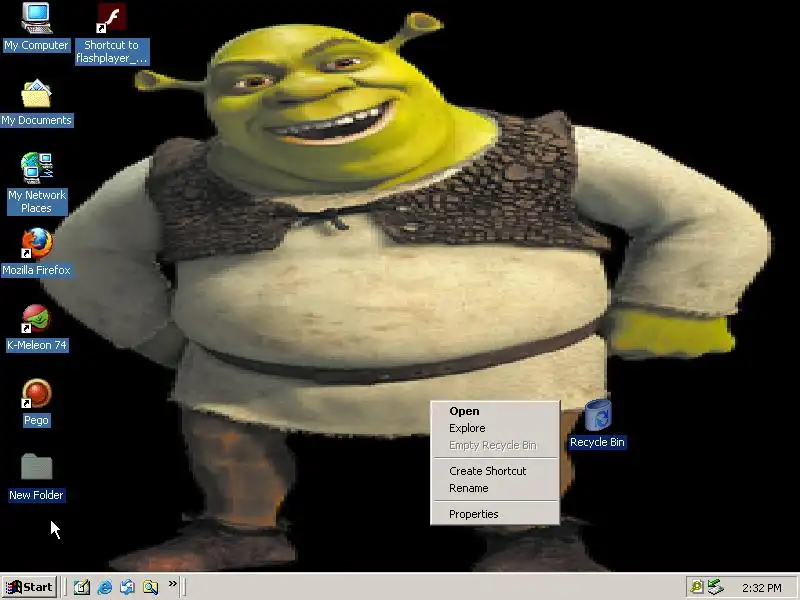
Task: Expand the quick launch overflow chevron
Action: click(173, 583)
